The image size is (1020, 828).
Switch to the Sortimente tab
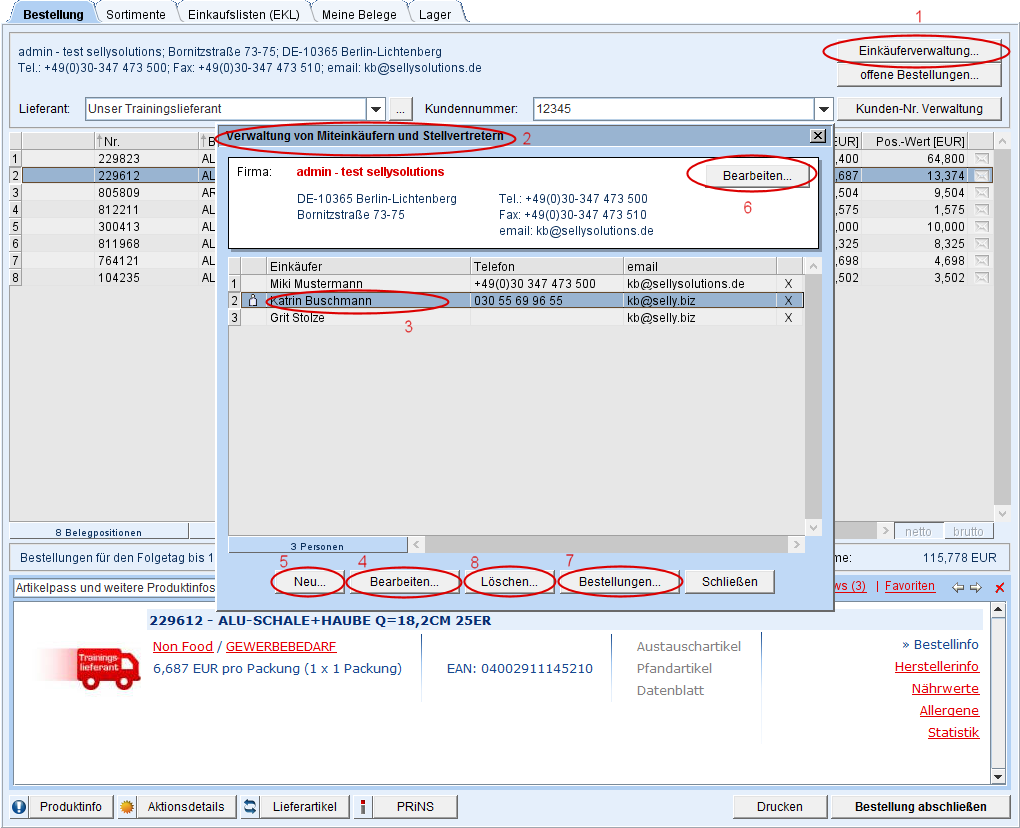(136, 14)
